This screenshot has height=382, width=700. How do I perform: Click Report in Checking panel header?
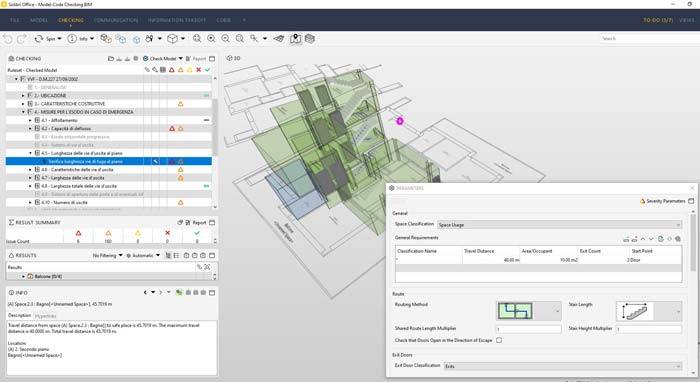[196, 58]
